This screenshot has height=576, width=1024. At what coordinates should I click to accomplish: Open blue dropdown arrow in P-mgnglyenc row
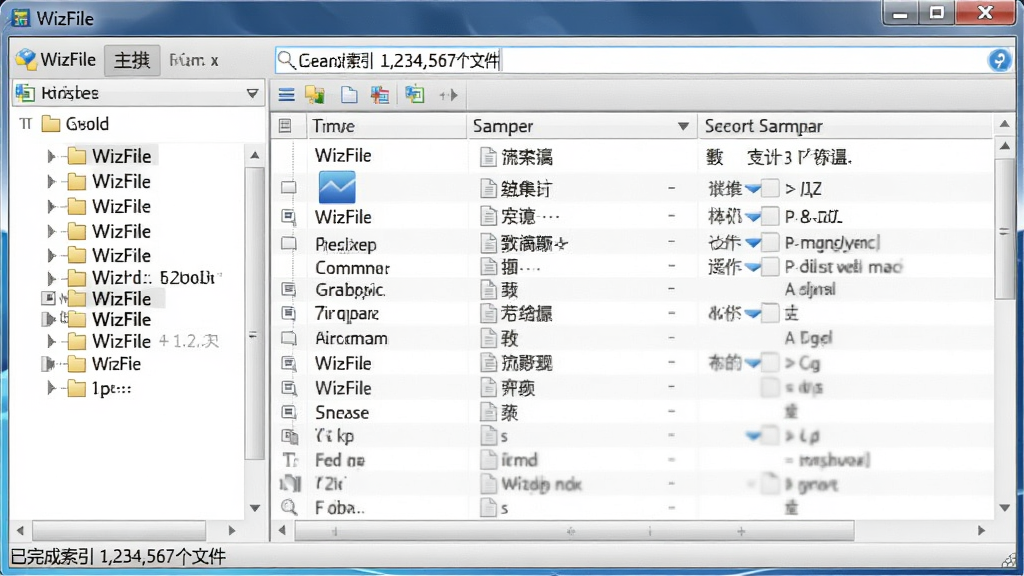coord(753,243)
